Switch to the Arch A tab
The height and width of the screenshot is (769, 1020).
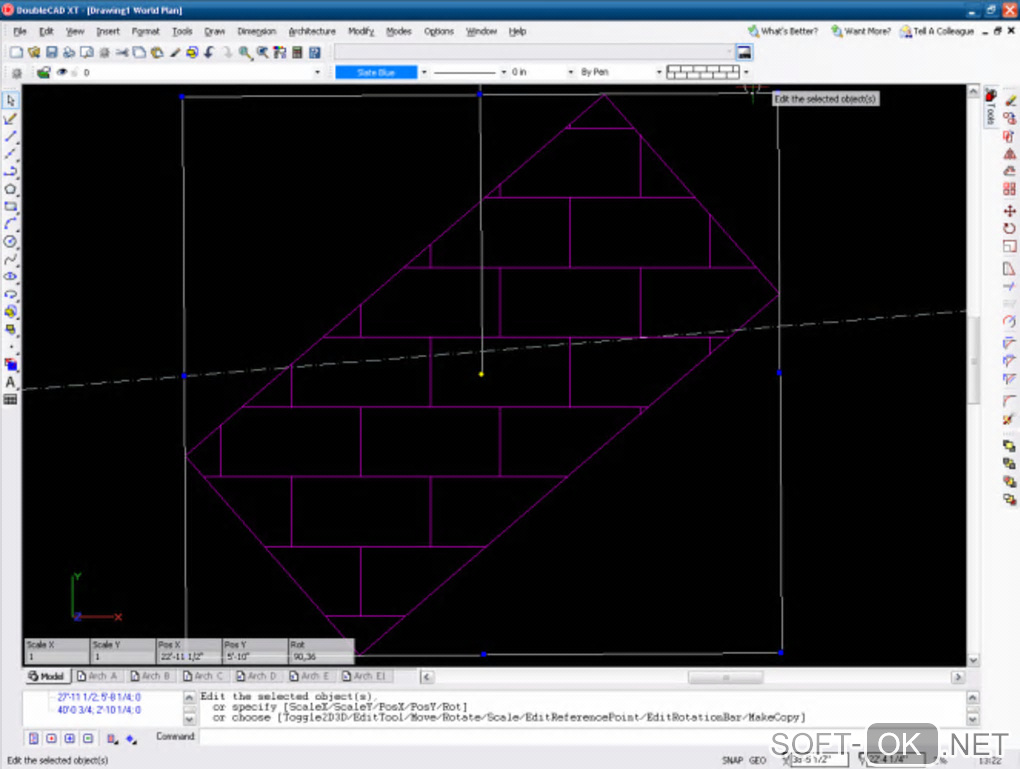pyautogui.click(x=97, y=677)
